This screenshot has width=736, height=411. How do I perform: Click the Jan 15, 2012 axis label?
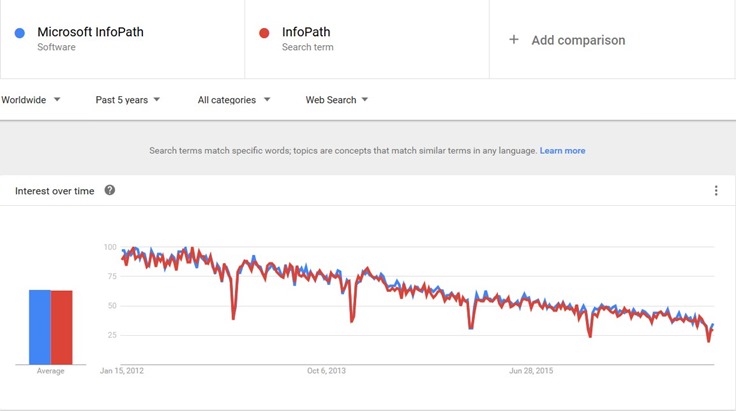(122, 371)
